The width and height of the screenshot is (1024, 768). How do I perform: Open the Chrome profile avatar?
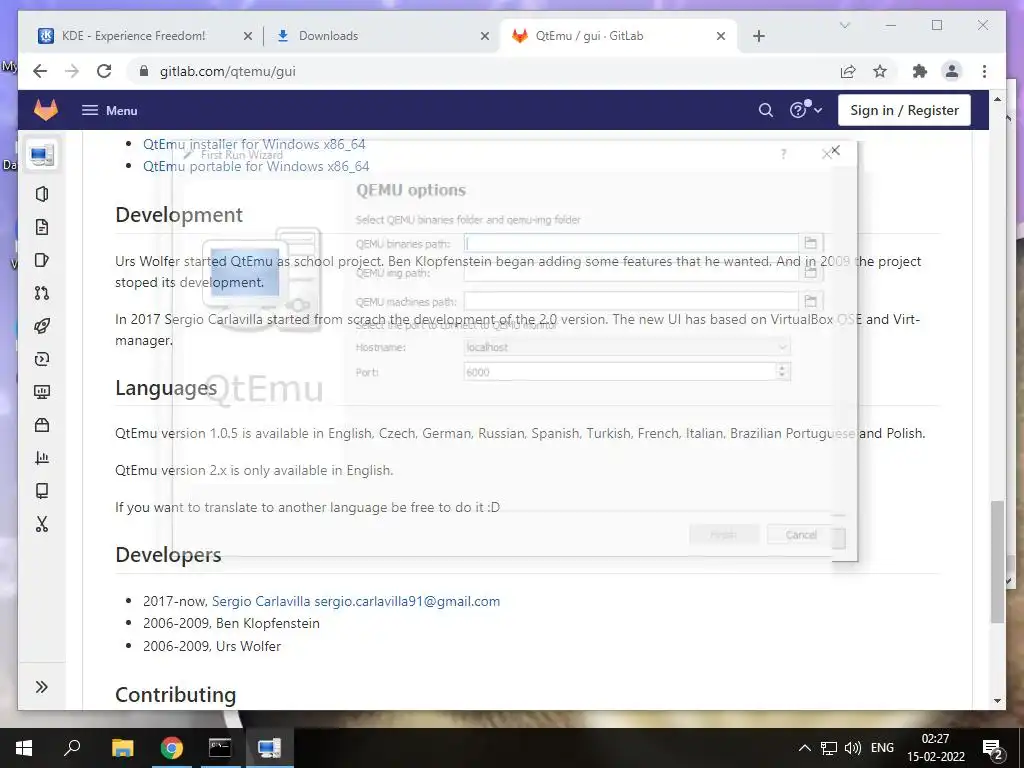[952, 71]
